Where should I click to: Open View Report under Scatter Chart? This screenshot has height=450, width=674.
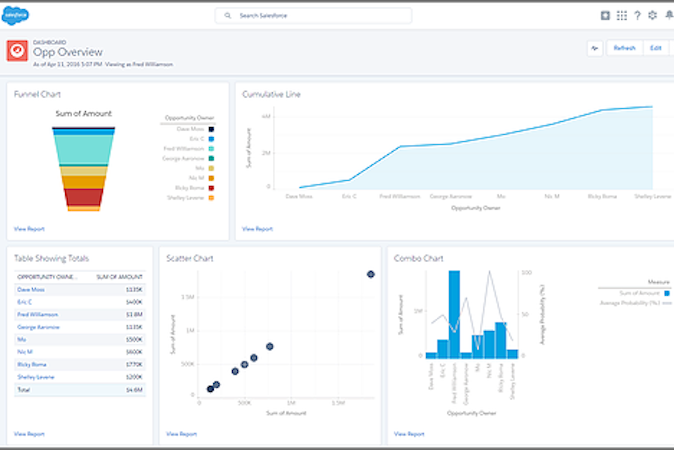(x=181, y=434)
